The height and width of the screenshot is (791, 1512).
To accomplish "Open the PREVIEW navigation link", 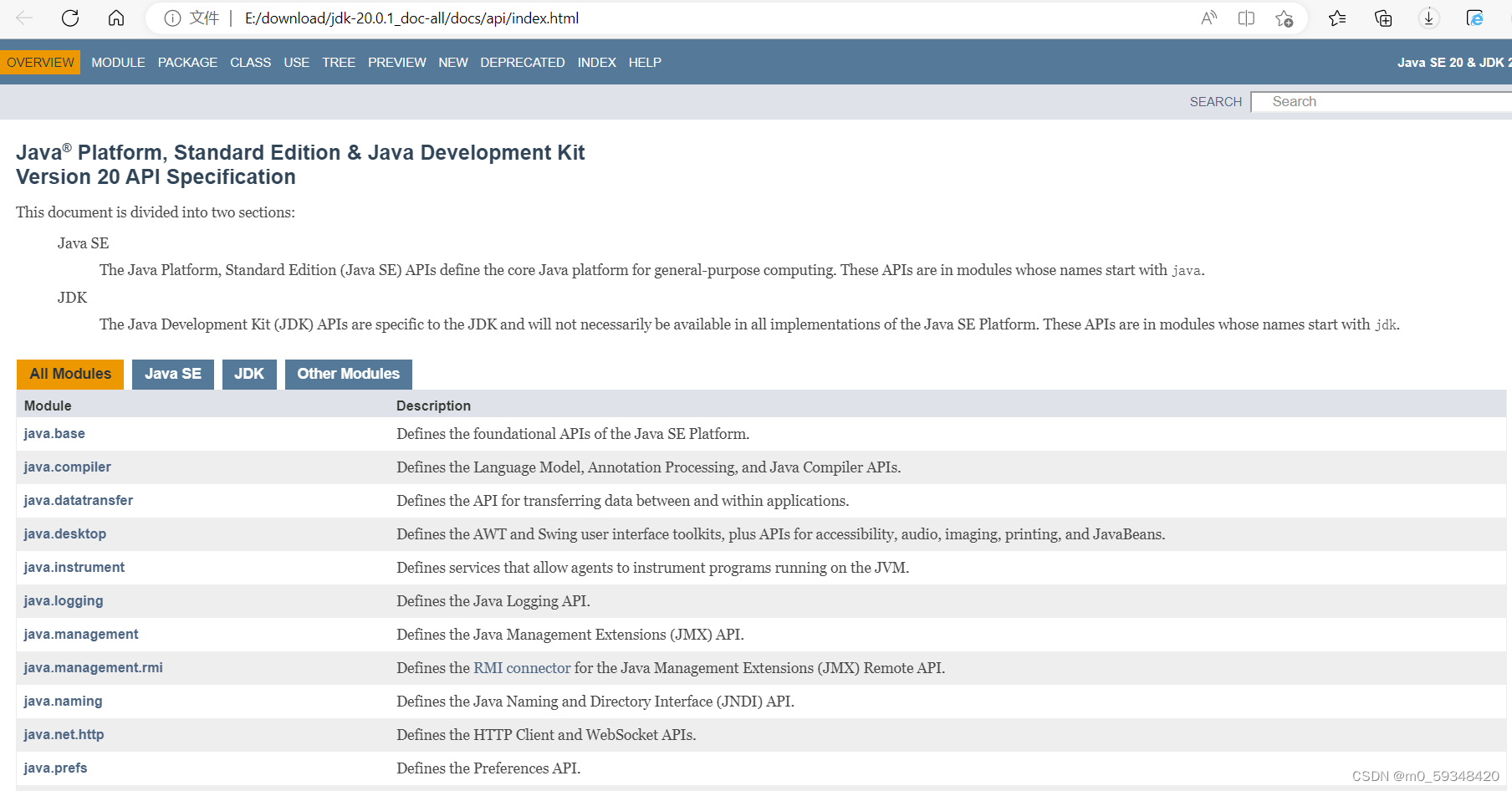I will point(397,63).
